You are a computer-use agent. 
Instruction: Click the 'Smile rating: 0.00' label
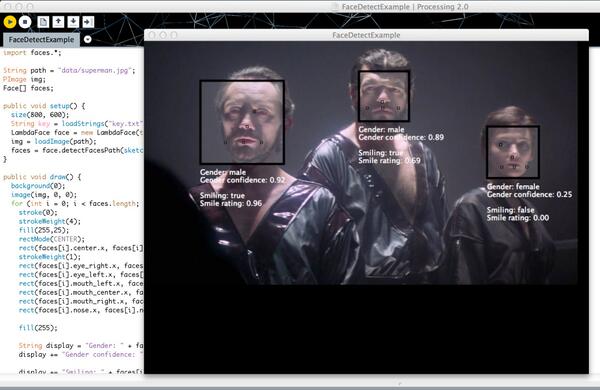tap(518, 218)
